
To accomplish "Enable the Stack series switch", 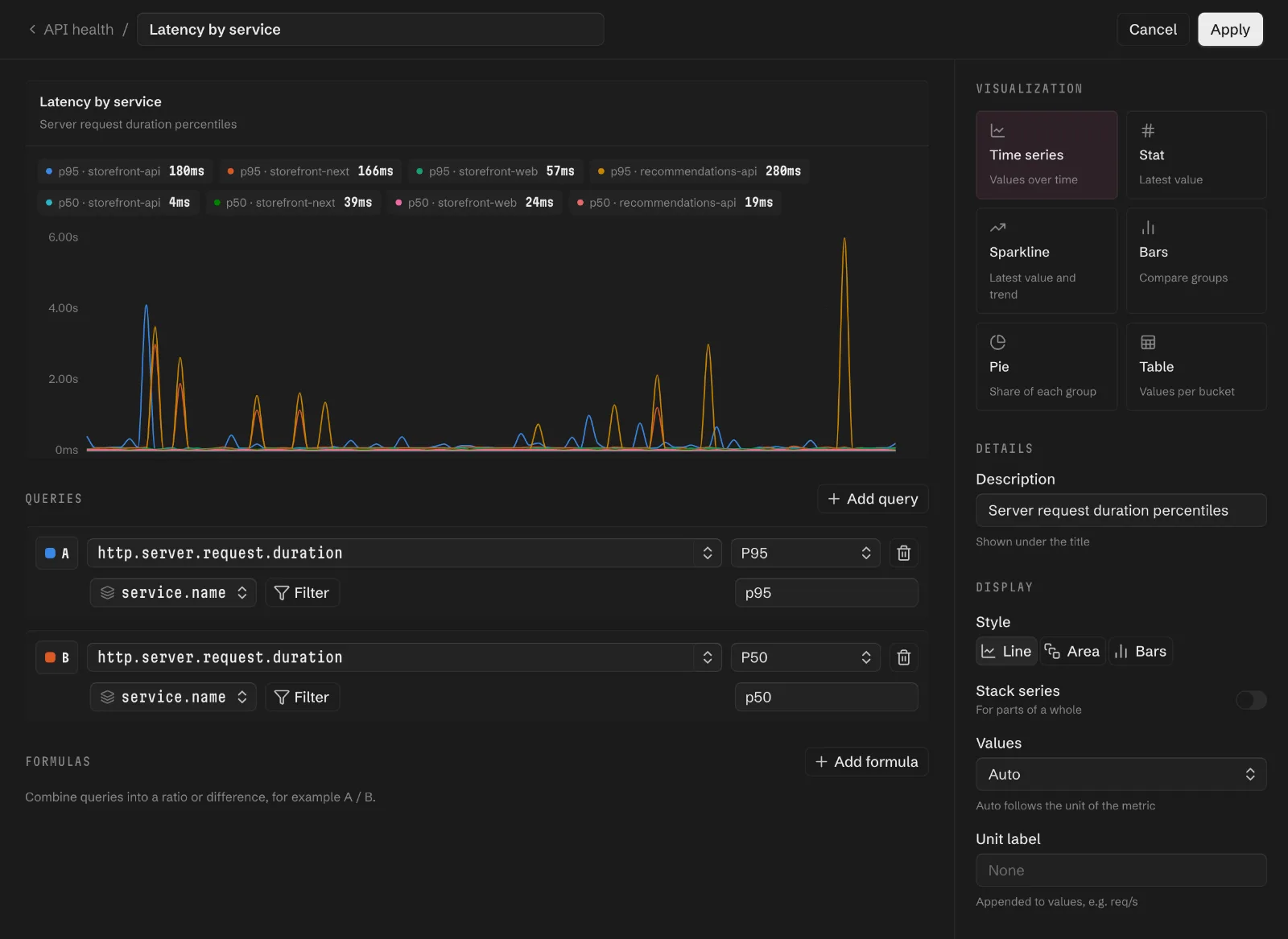I will (1251, 700).
